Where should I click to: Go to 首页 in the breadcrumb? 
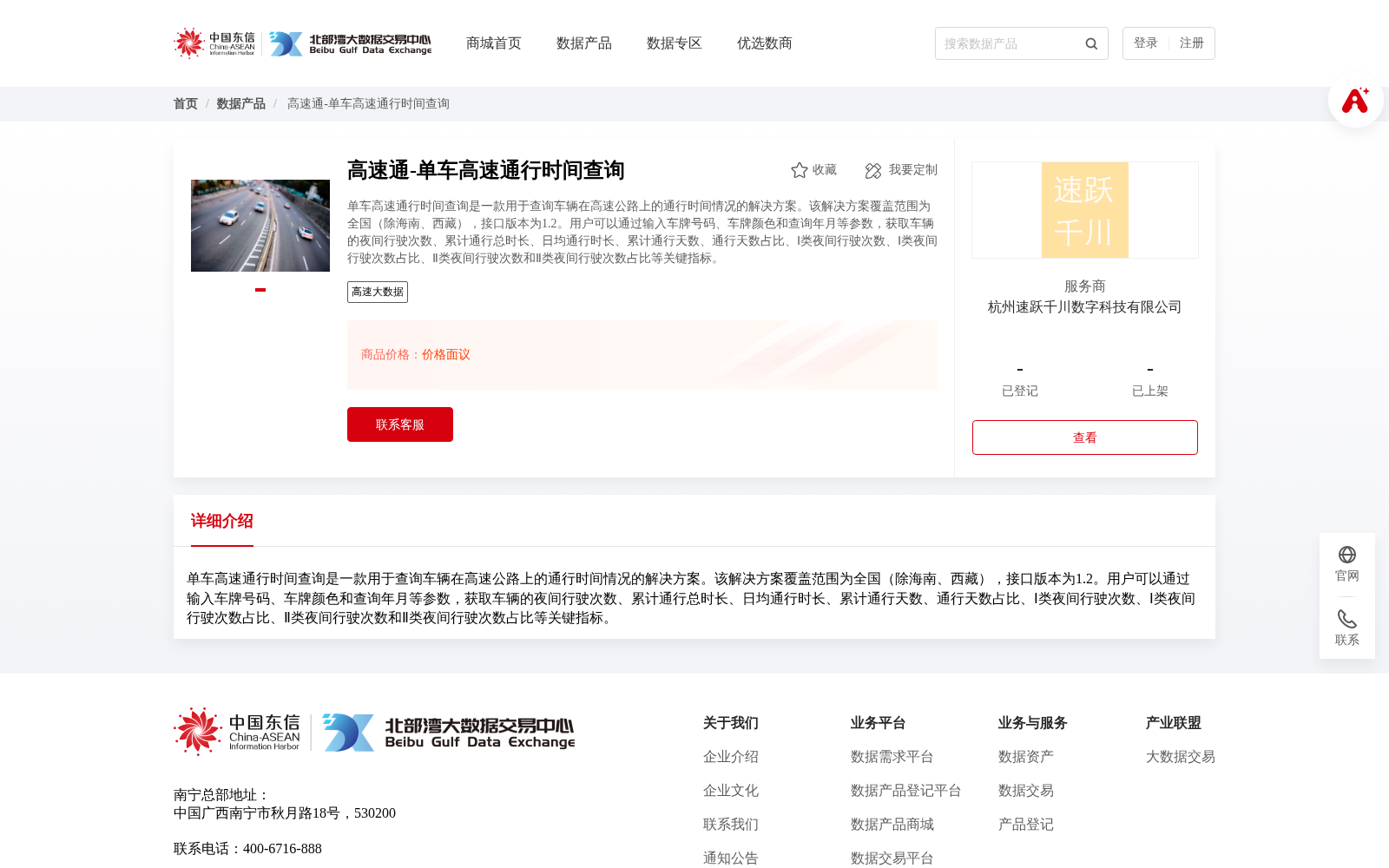pos(186,104)
